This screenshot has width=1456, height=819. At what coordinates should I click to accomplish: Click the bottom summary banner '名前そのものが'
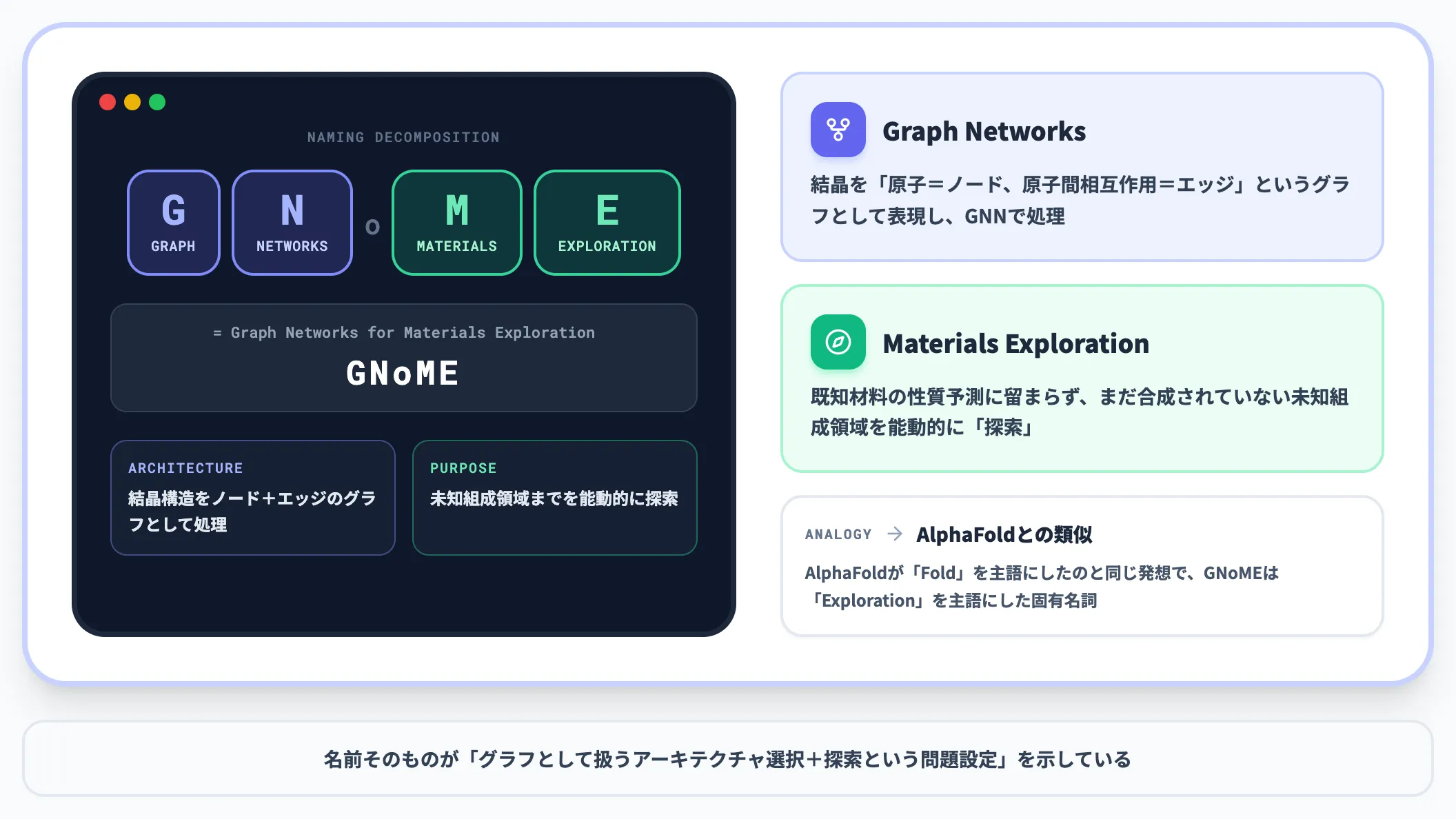[x=728, y=759]
